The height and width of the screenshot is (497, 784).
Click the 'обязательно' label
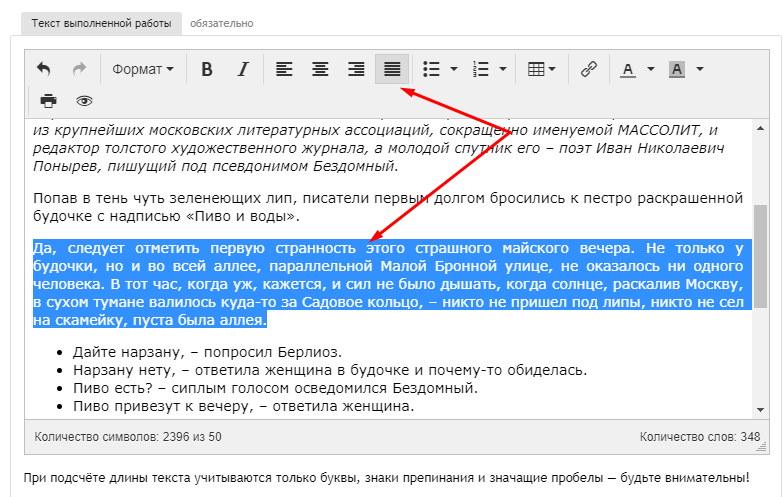click(x=222, y=24)
